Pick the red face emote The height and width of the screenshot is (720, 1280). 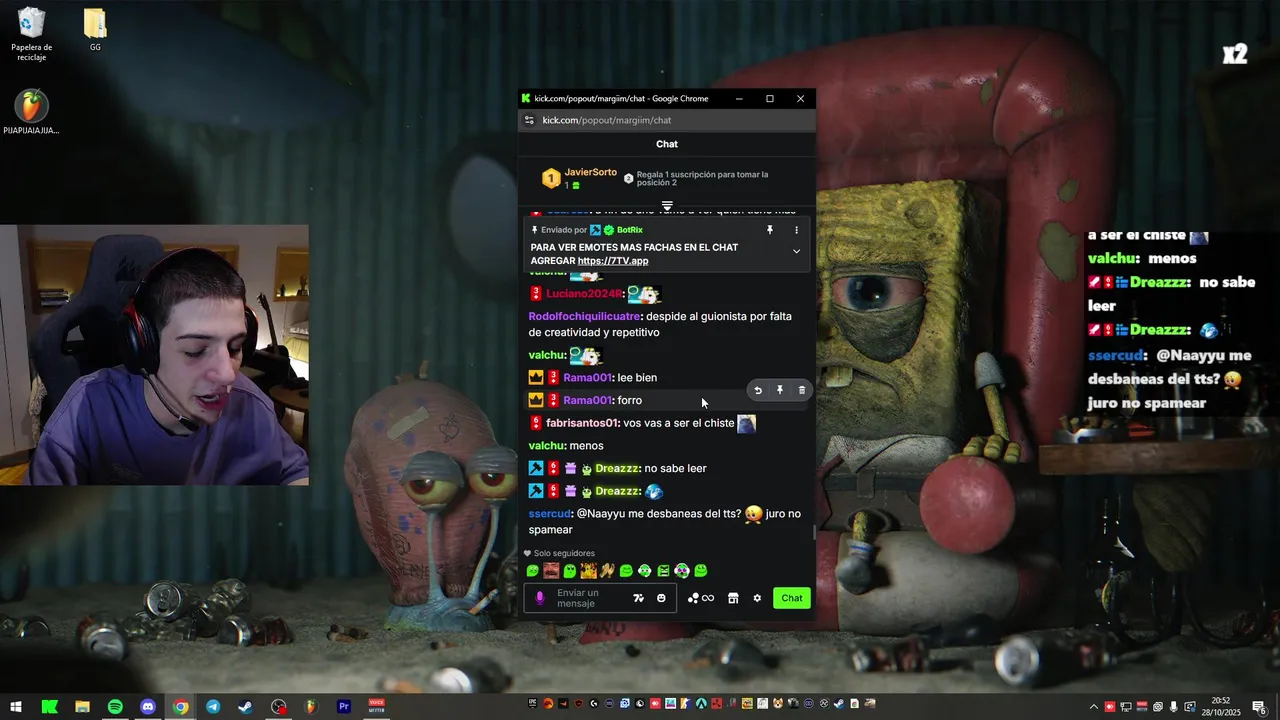551,571
